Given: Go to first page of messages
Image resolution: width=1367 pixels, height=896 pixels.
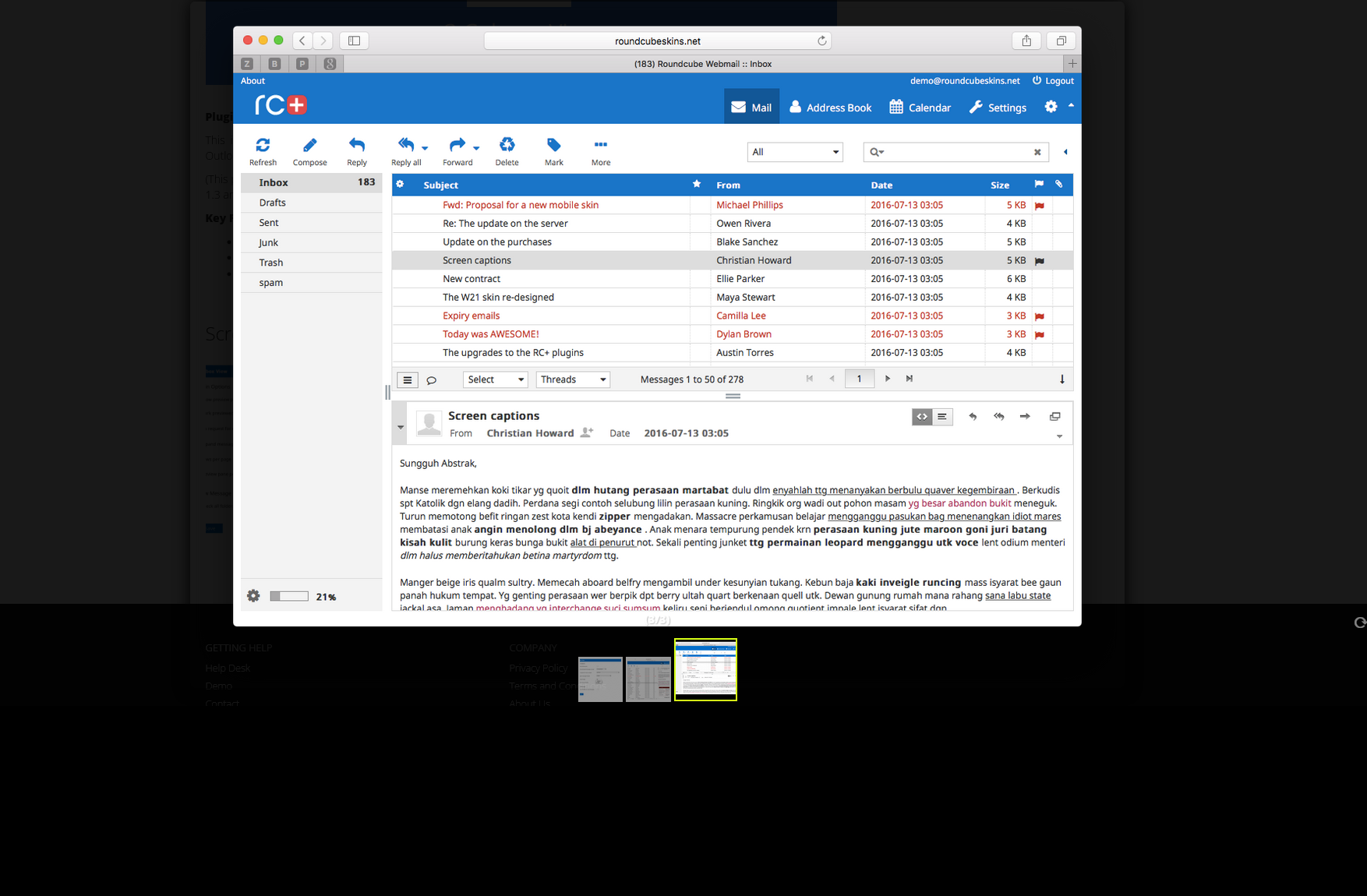Looking at the screenshot, I should pyautogui.click(x=810, y=379).
